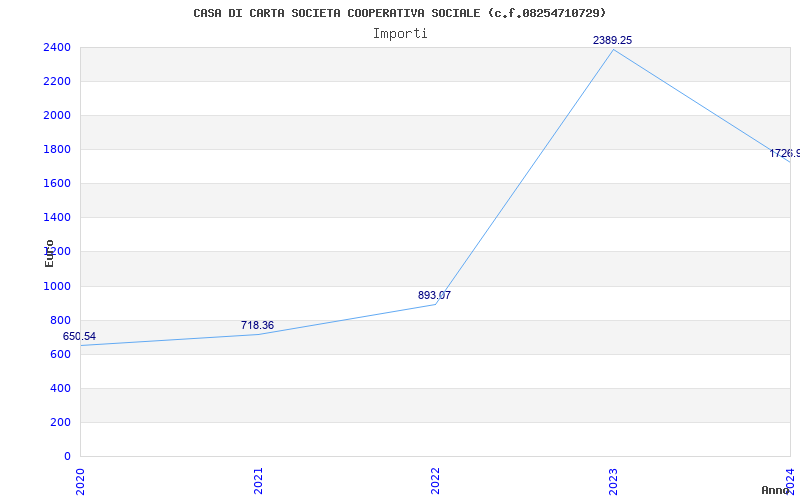The width and height of the screenshot is (800, 500).
Task: Click the 2022 x-axis label
Action: point(435,481)
